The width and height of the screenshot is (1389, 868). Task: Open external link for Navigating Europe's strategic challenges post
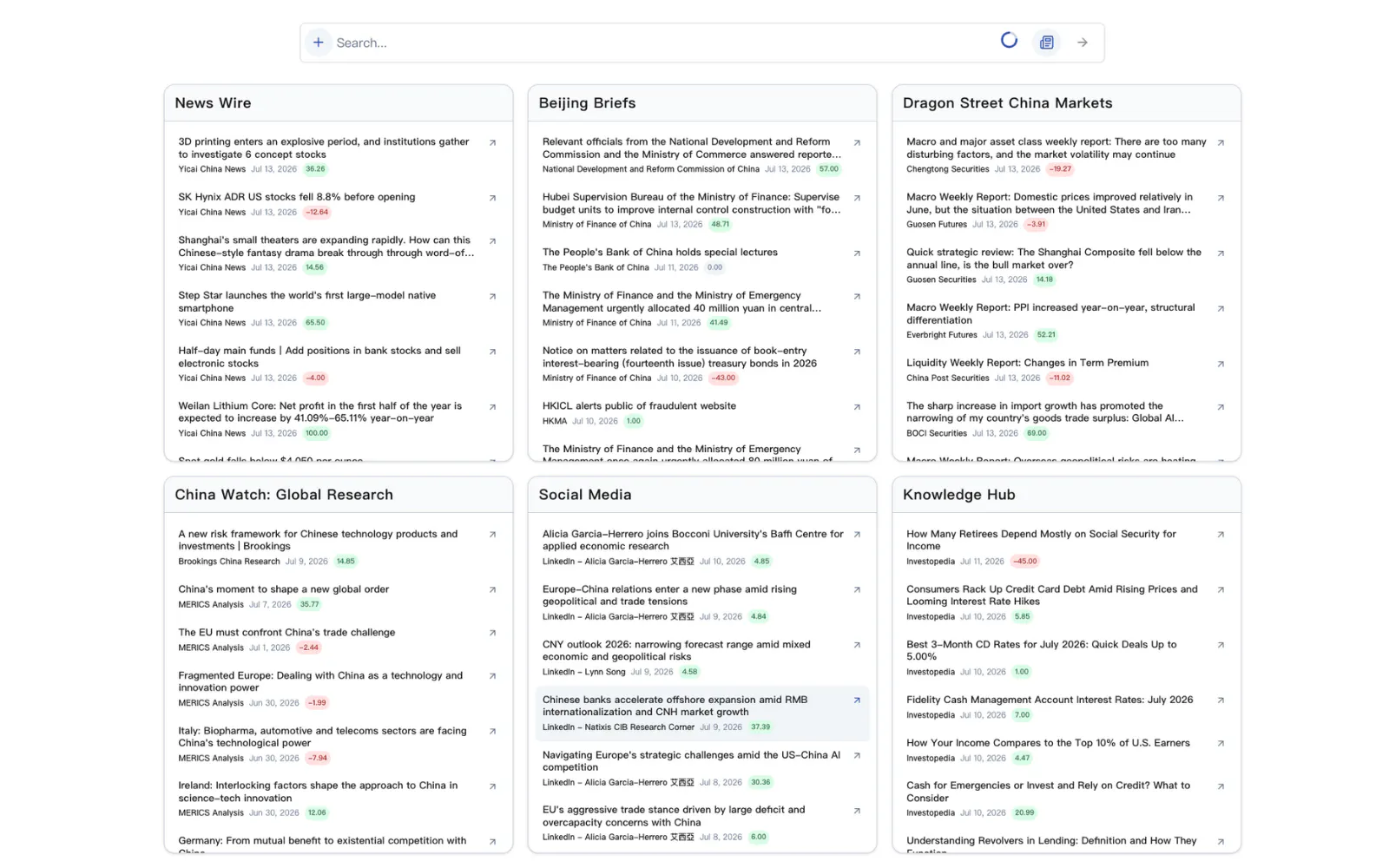click(857, 756)
